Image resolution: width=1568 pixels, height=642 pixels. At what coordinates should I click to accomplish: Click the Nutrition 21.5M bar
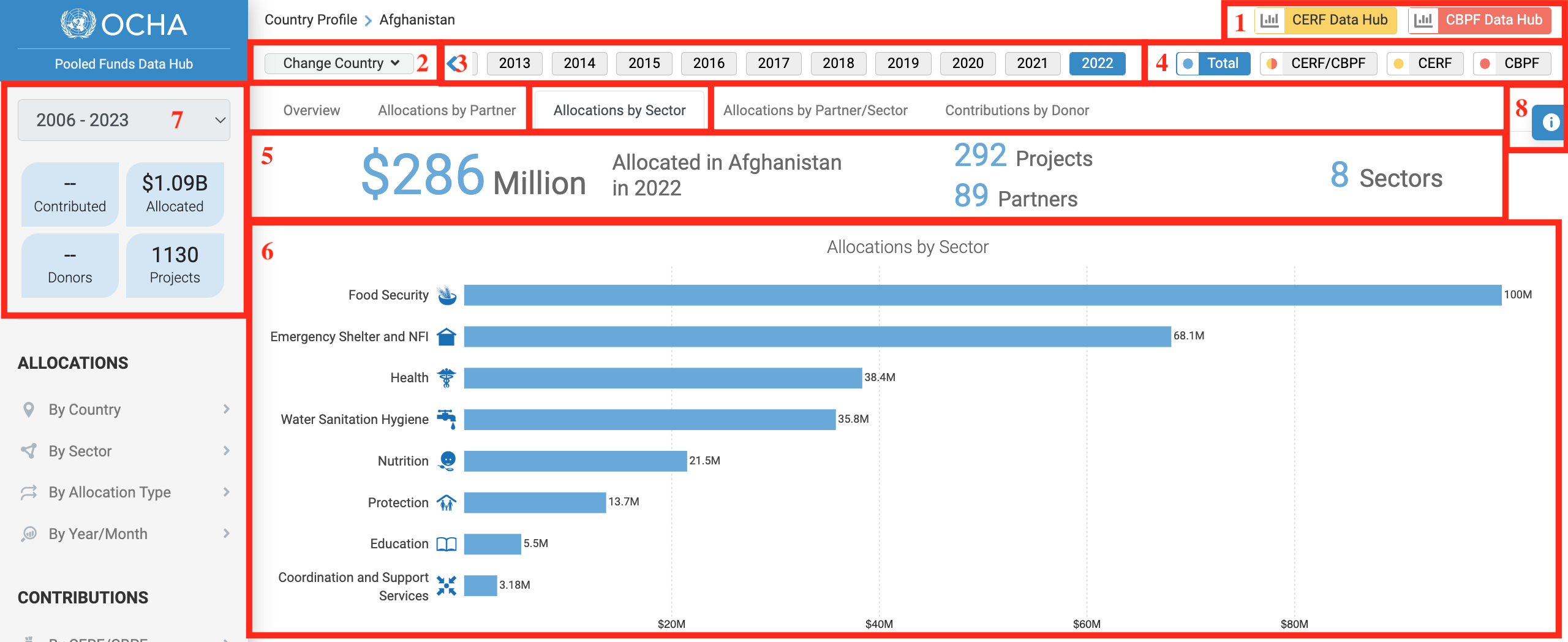[x=576, y=461]
